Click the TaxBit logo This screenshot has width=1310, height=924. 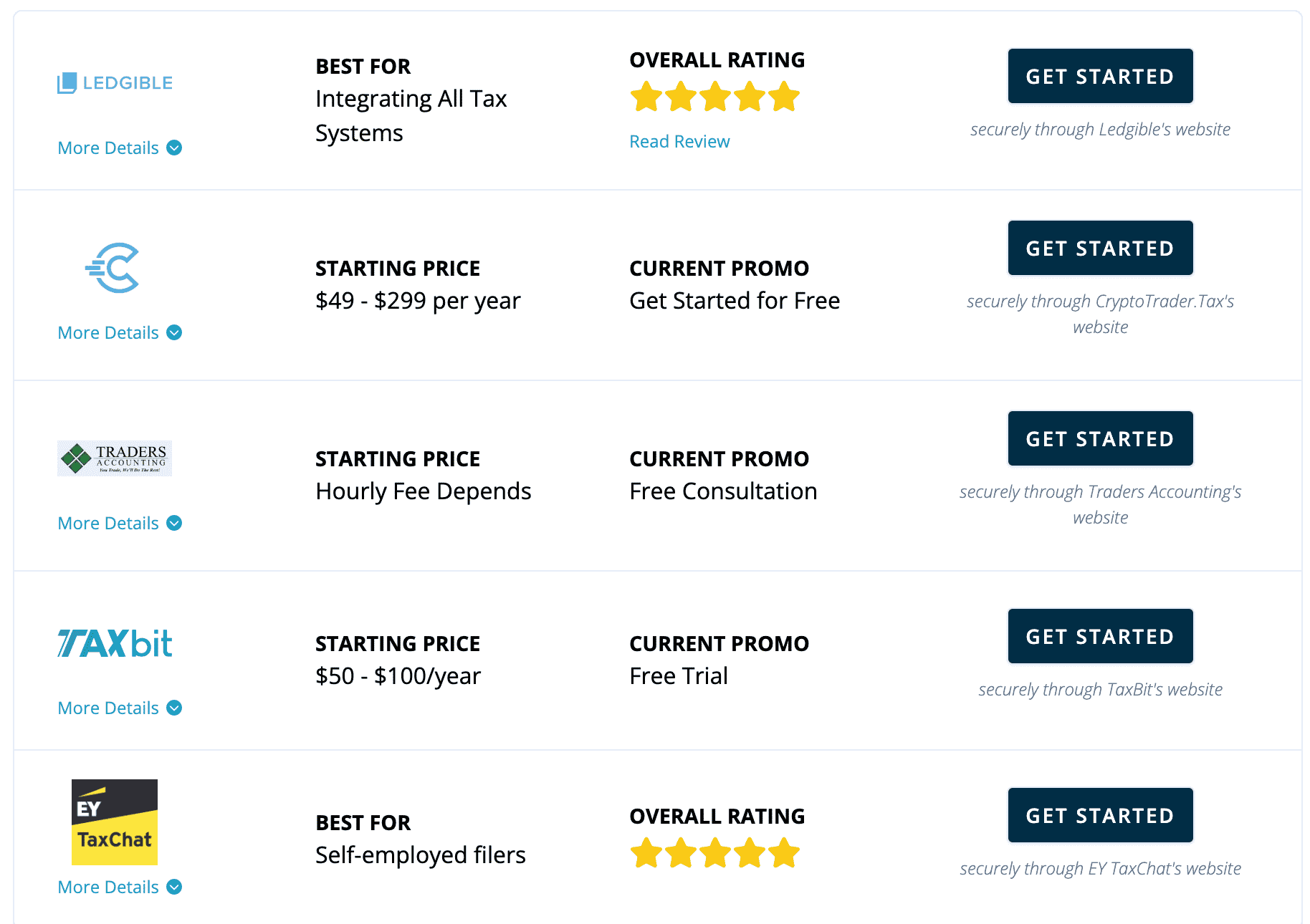tap(115, 643)
